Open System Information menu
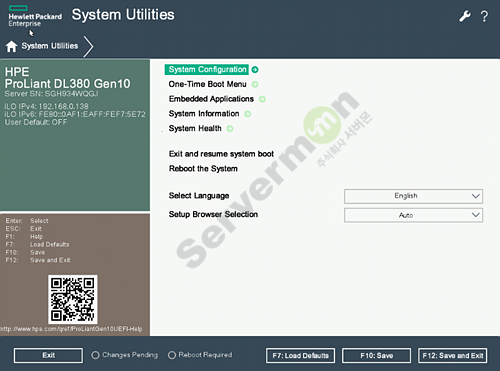 [204, 114]
